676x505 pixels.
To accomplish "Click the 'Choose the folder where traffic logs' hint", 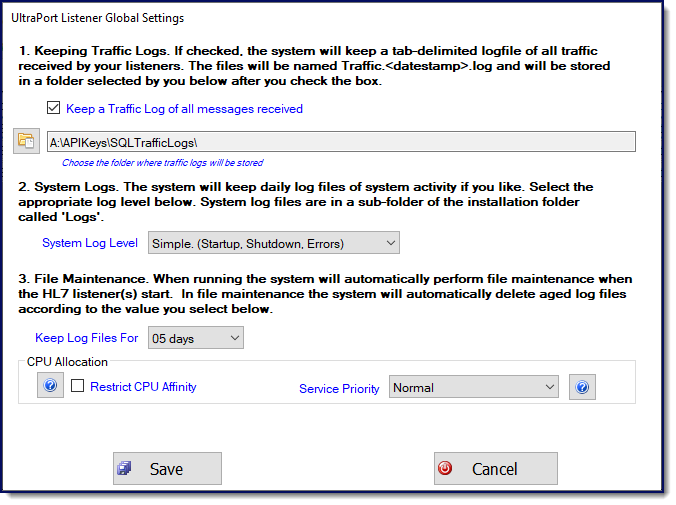I will [x=163, y=163].
